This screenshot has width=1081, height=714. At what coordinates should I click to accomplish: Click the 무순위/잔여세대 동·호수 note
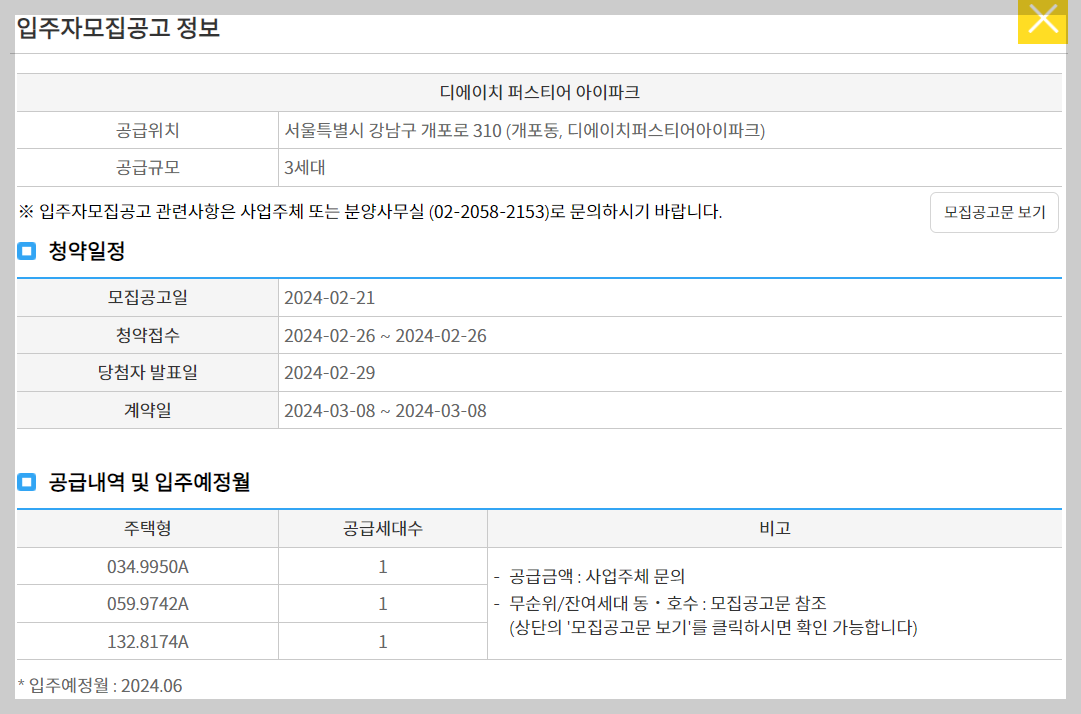coord(667,604)
